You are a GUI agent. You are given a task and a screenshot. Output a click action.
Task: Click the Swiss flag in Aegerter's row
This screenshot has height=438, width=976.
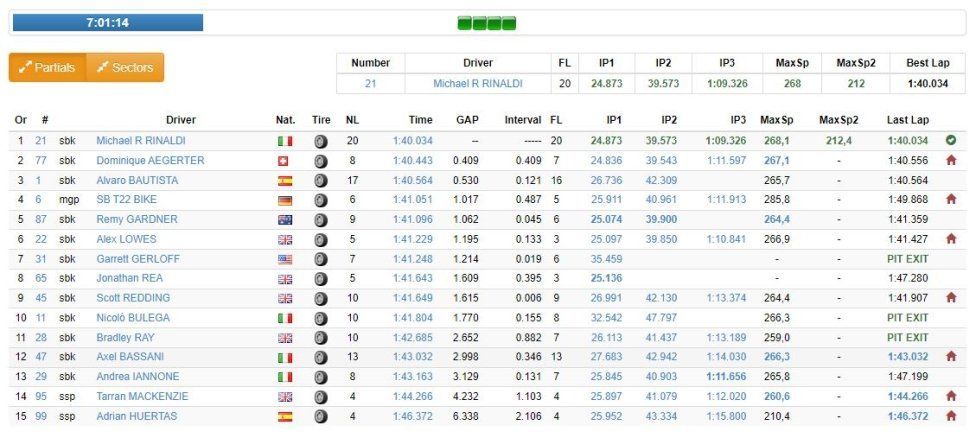click(x=285, y=161)
